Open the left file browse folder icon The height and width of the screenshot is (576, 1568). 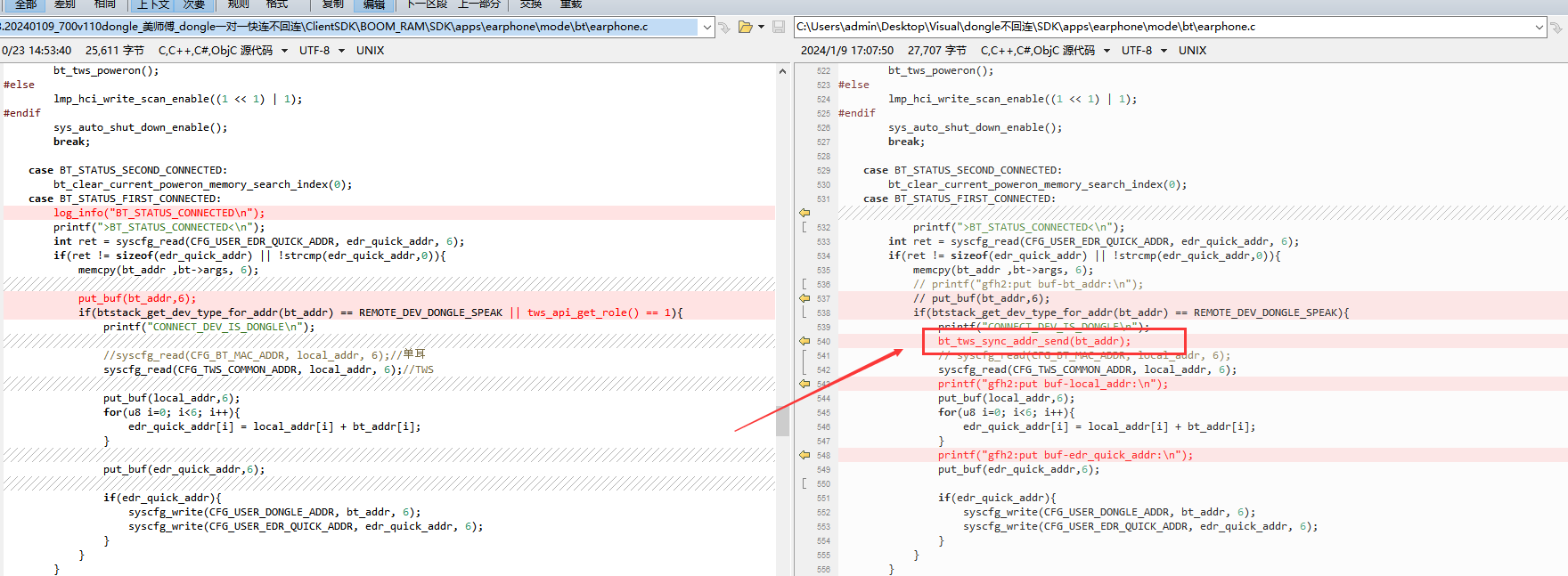(746, 27)
